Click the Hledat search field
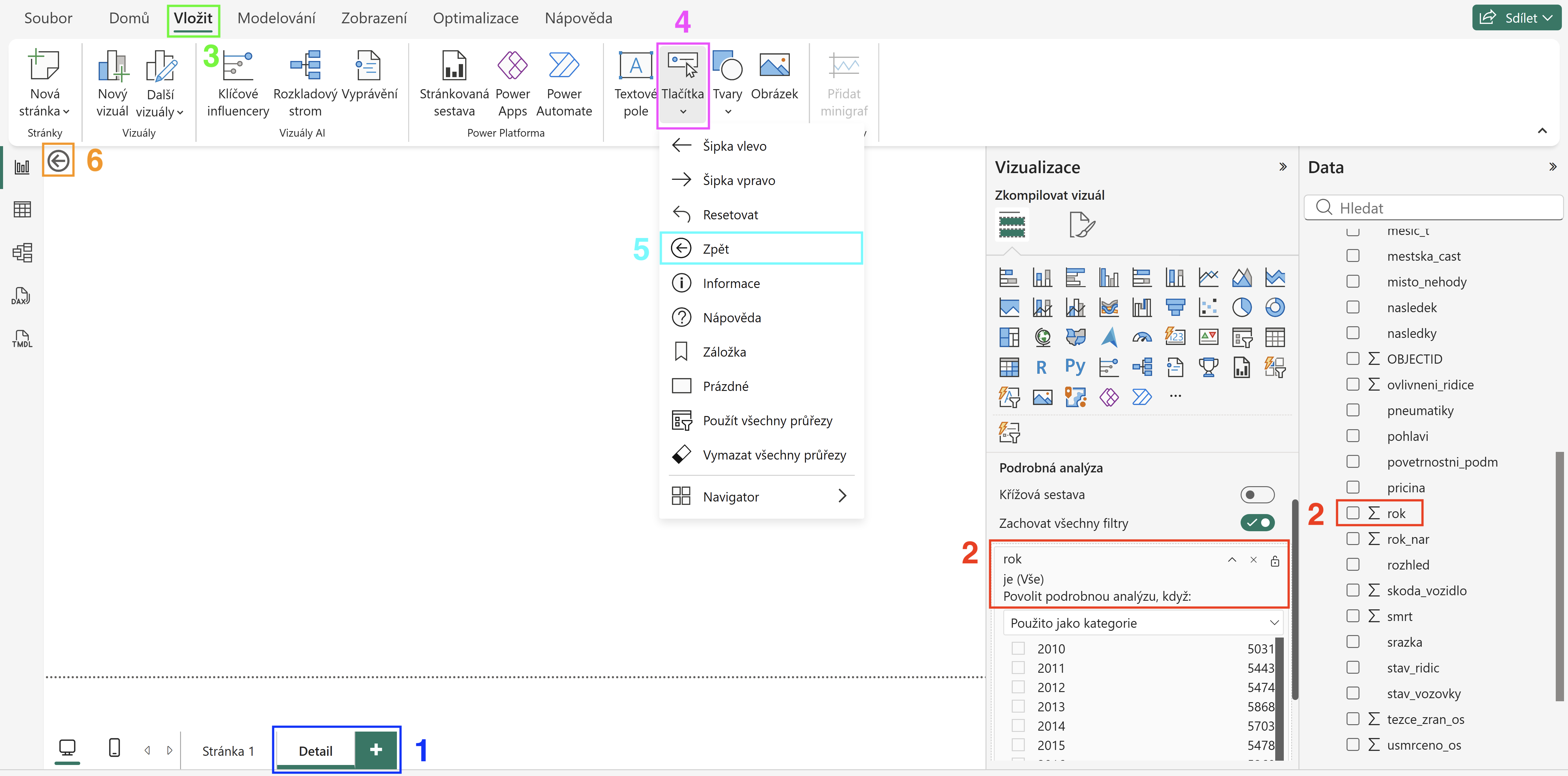1568x776 pixels. 1434,208
